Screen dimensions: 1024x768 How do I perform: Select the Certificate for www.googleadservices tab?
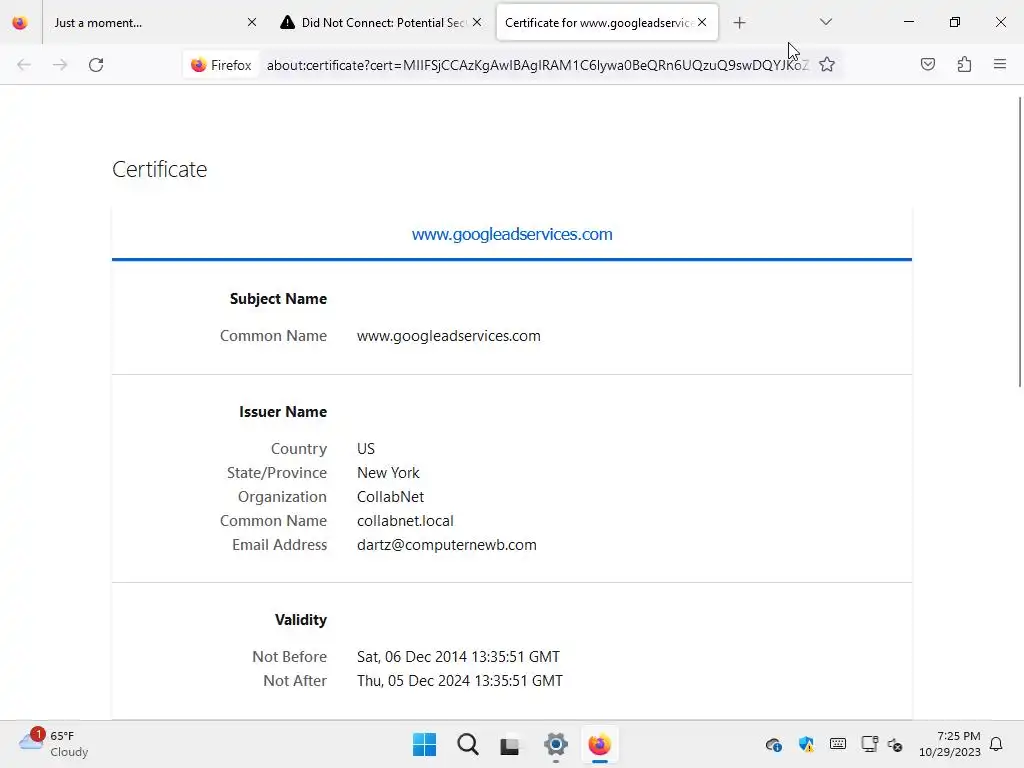click(607, 23)
